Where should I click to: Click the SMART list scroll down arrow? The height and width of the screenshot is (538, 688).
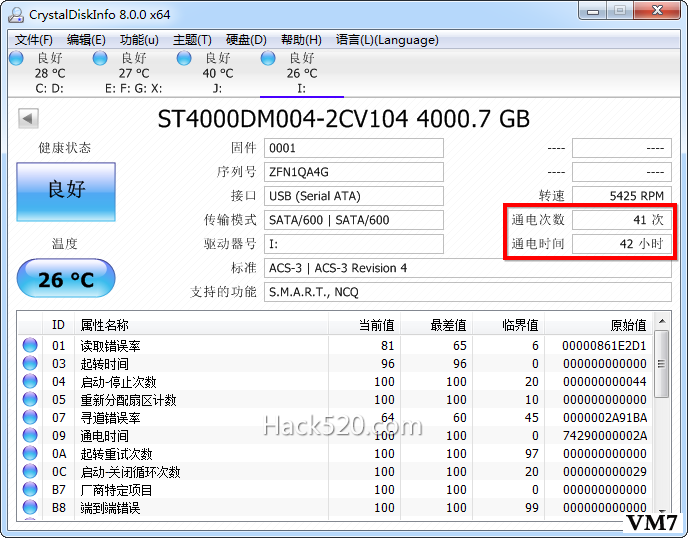pyautogui.click(x=662, y=511)
